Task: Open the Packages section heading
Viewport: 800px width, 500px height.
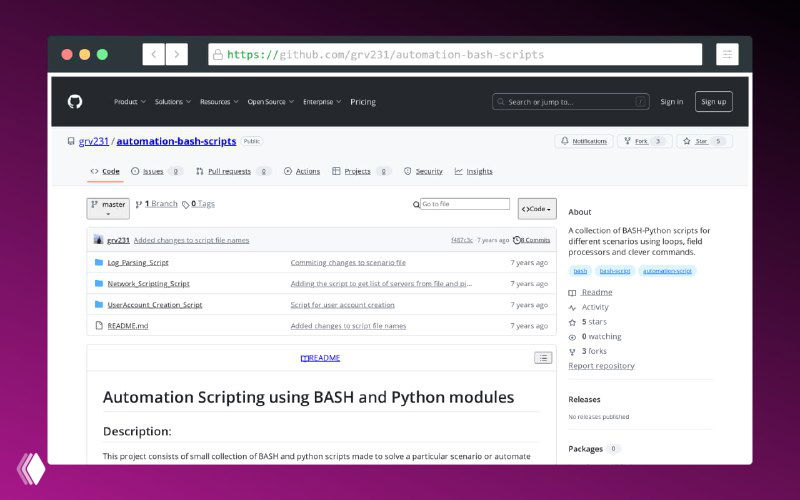Action: click(586, 449)
